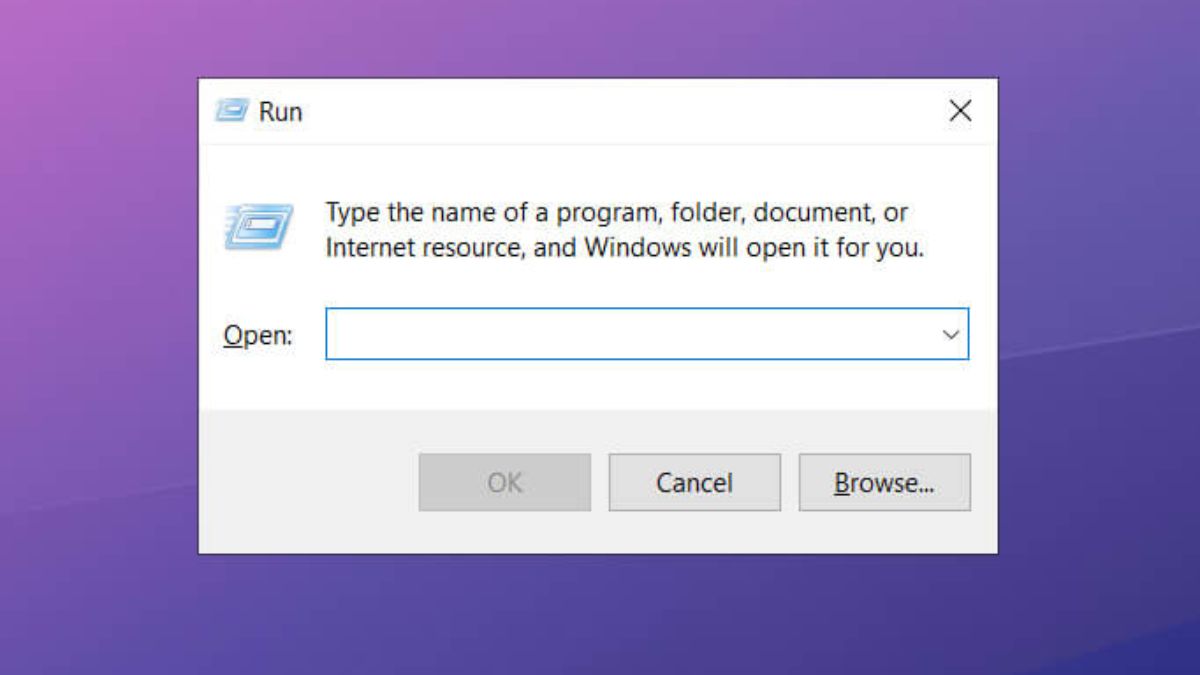The image size is (1200, 675).
Task: Close the Run dialog with the X
Action: pos(960,111)
